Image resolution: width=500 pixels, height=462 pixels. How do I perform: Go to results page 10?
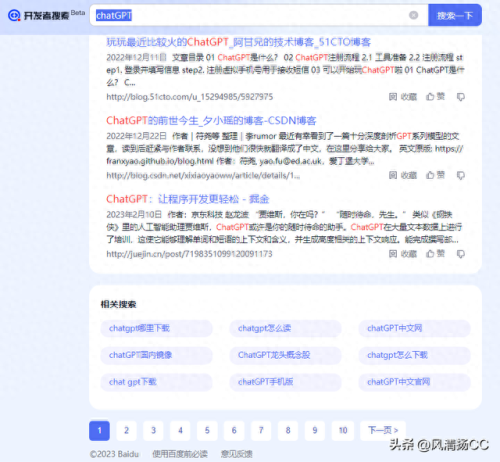[343, 431]
